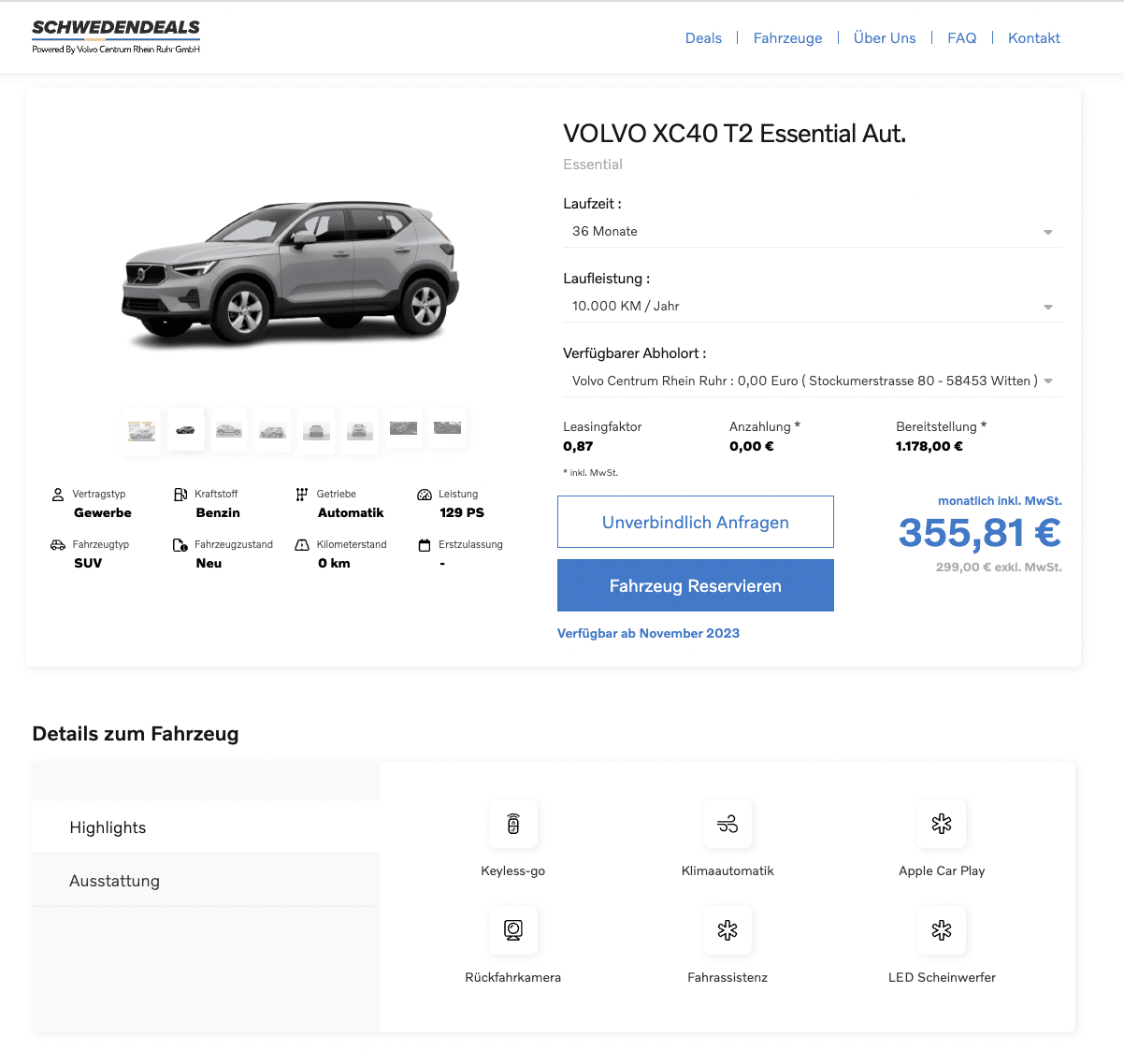1124x1064 pixels.
Task: Click the Getriebe gearshift icon
Action: coord(302,495)
